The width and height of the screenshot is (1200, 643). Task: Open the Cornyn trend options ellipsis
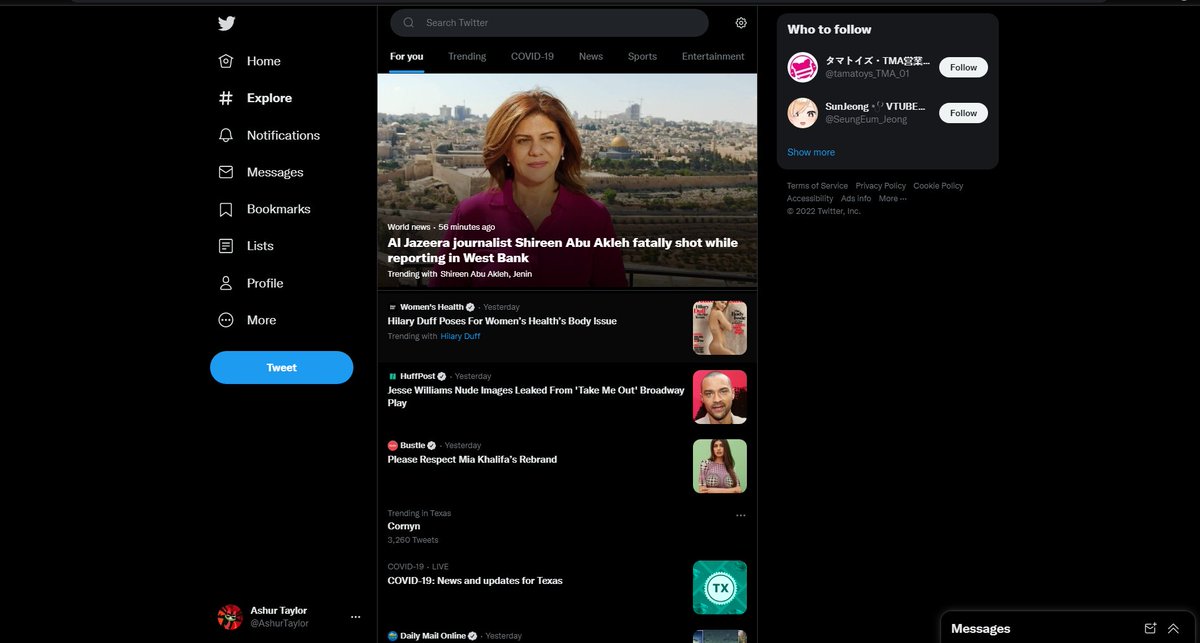(x=741, y=516)
